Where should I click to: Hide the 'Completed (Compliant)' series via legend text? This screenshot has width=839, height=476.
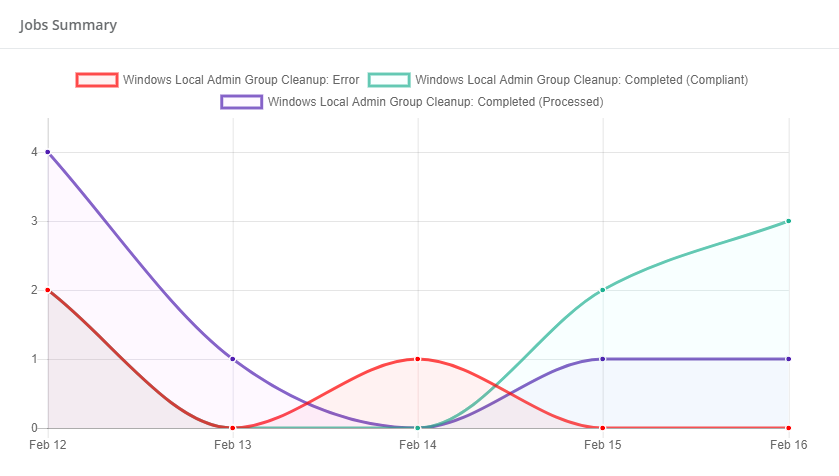[581, 80]
